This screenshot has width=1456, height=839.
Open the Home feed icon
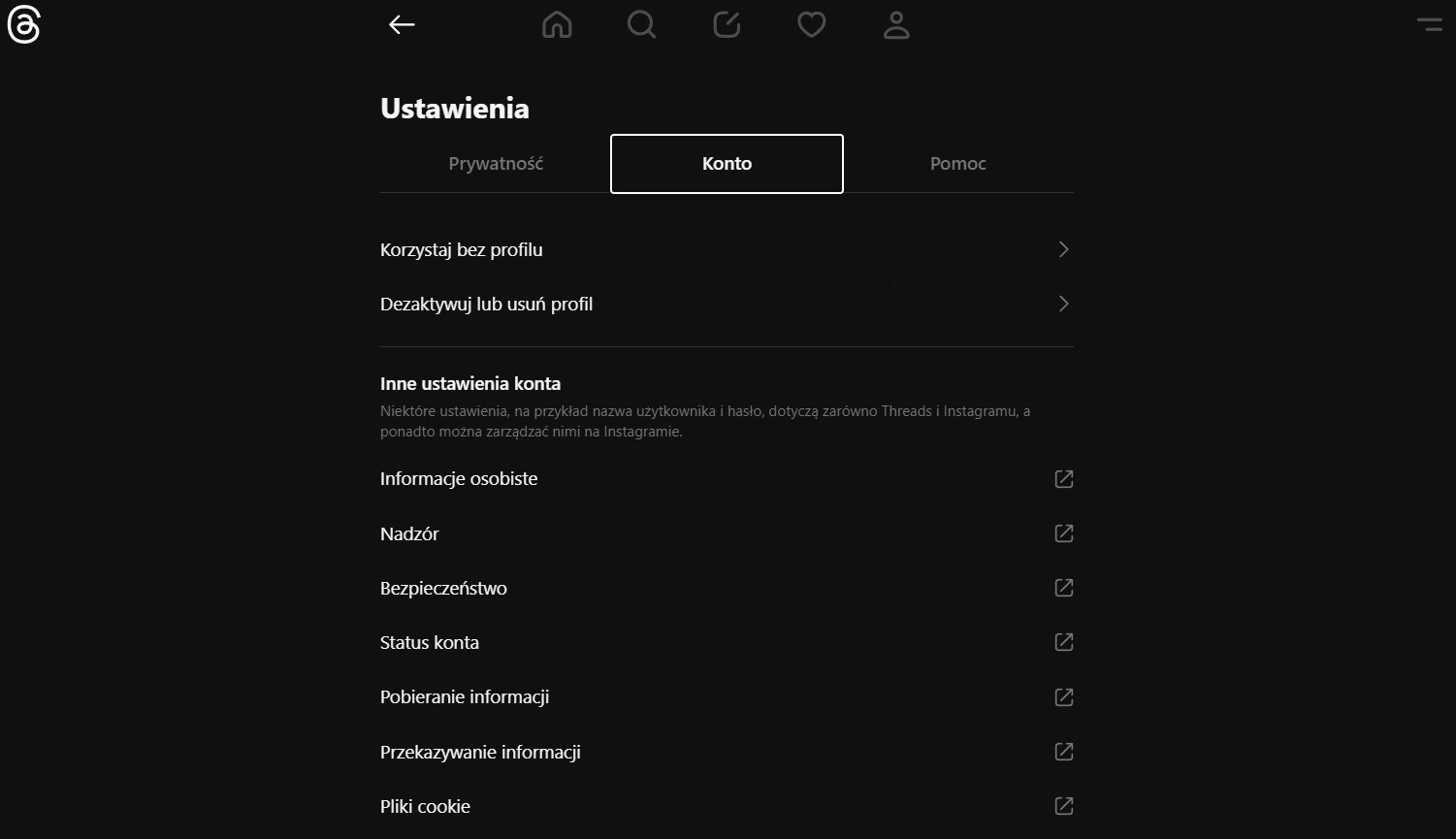coord(557,25)
